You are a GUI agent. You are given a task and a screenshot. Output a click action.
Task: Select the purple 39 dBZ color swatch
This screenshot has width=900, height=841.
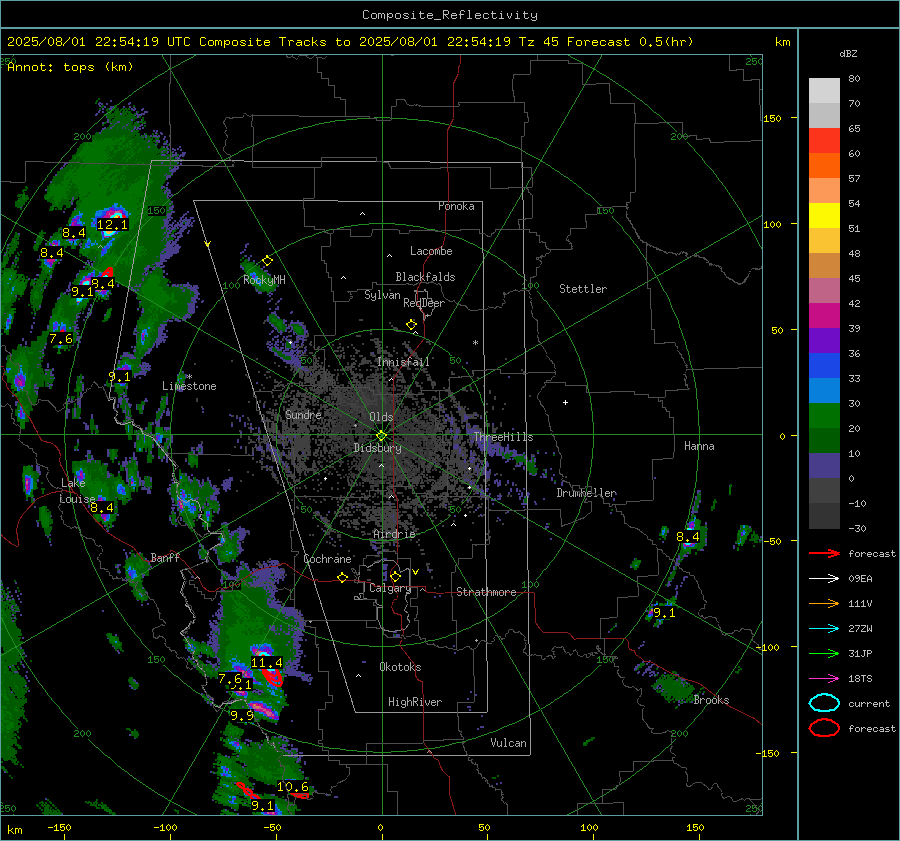(824, 341)
